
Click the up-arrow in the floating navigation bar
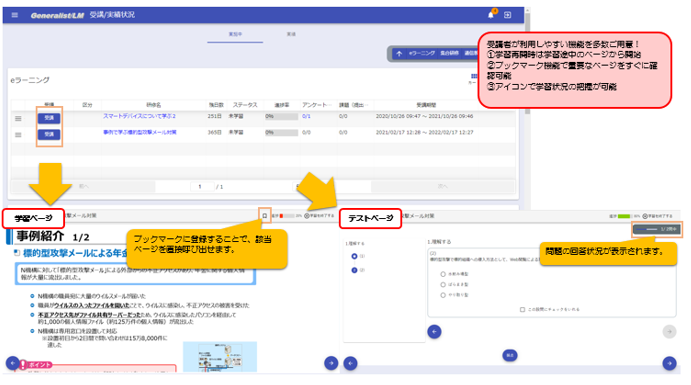(x=399, y=54)
